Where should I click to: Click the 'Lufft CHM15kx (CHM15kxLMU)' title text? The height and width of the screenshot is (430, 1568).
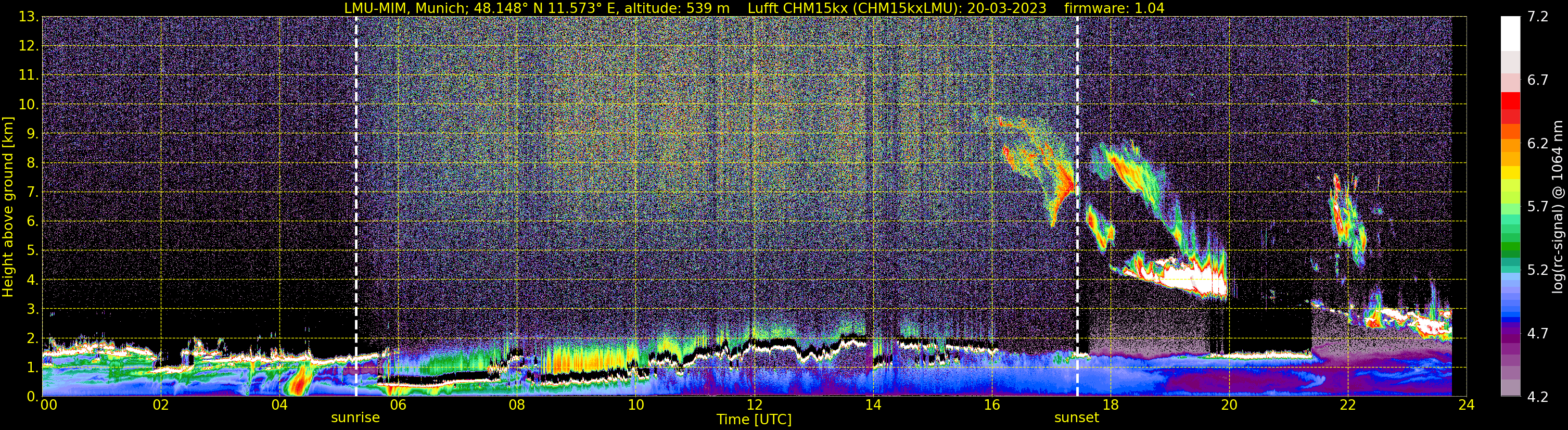(855, 8)
